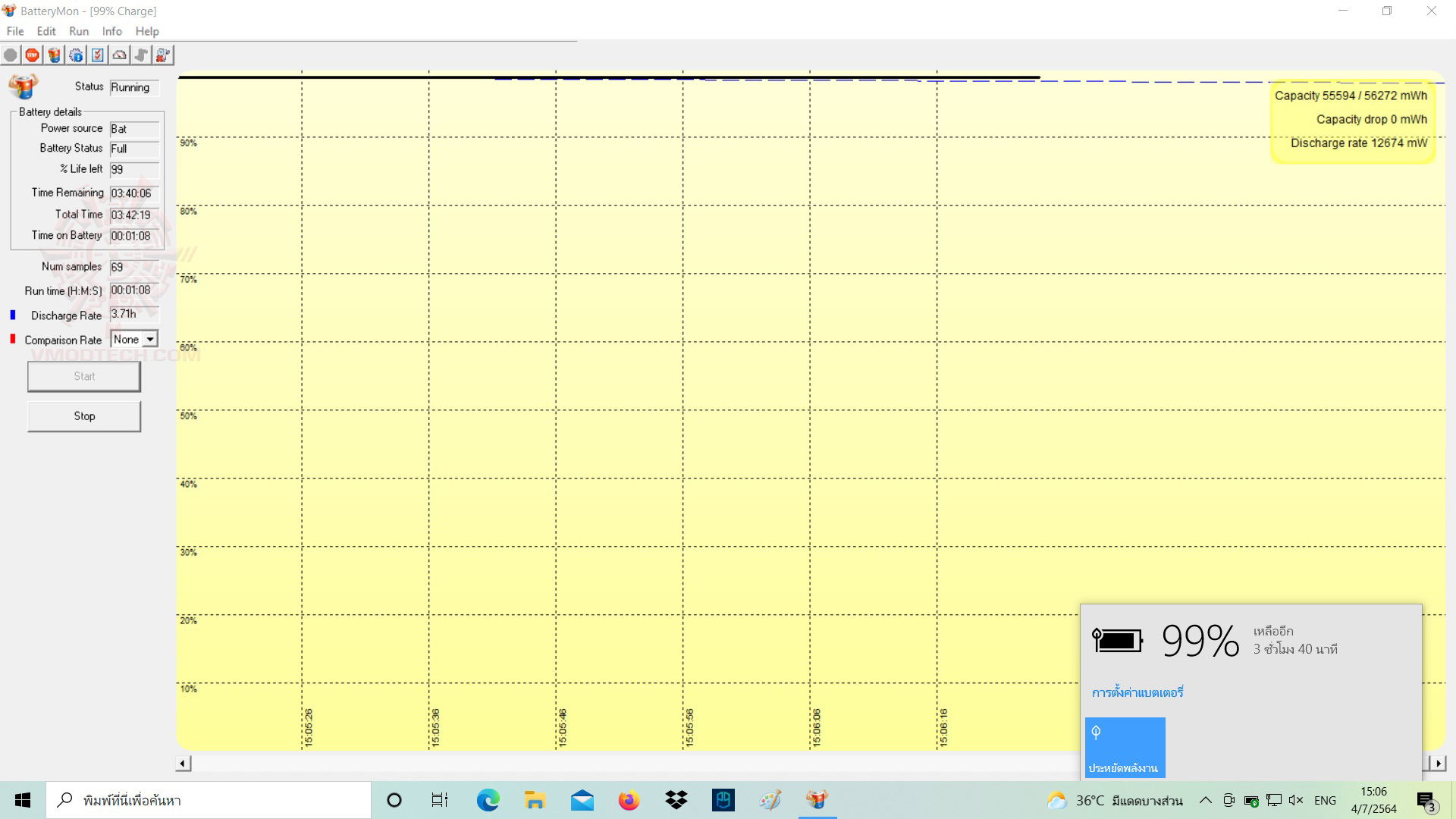Click the grayed start octagon toolbar icon

point(11,55)
